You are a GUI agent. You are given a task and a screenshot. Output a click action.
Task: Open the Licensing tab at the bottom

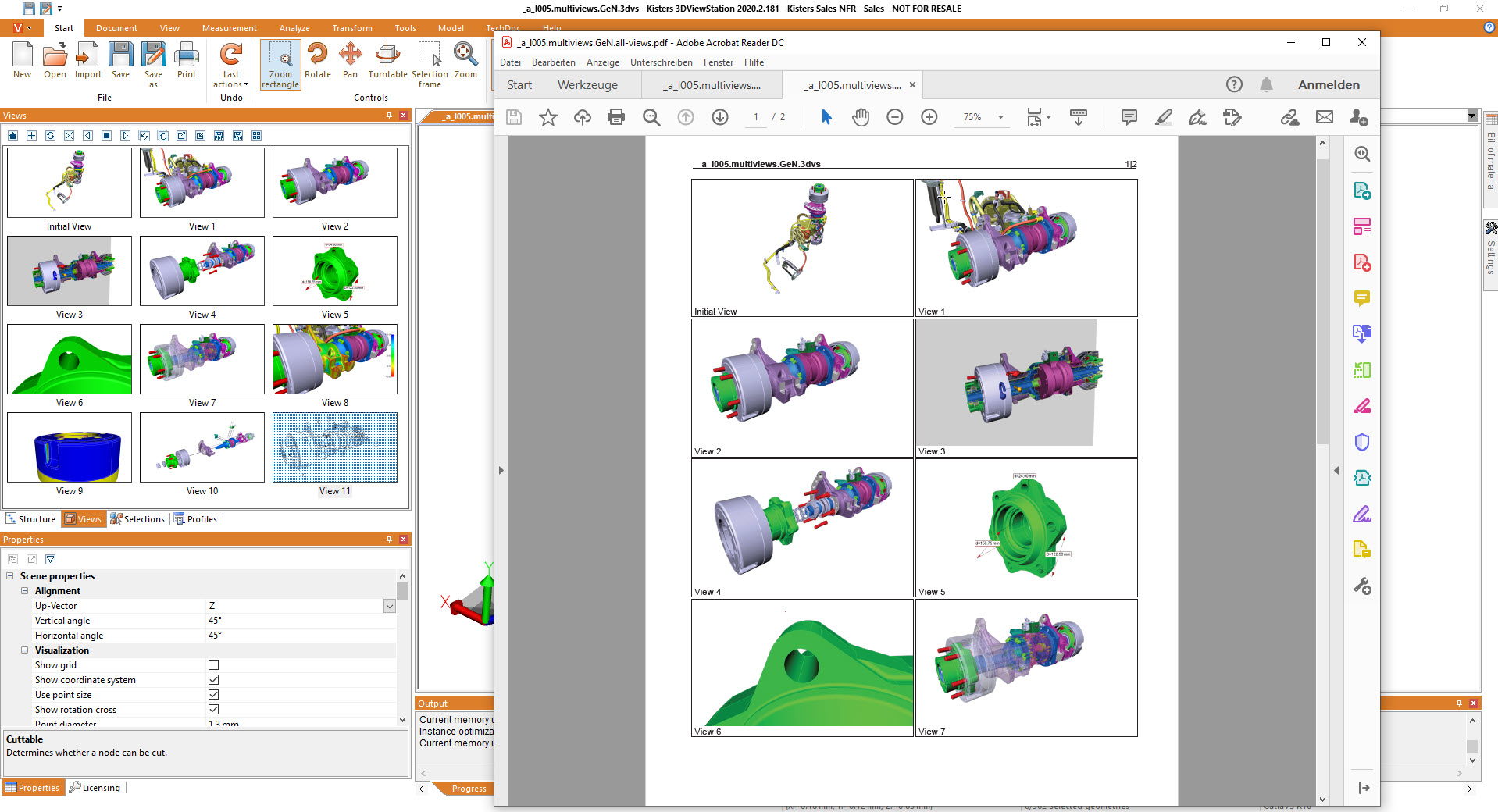95,788
